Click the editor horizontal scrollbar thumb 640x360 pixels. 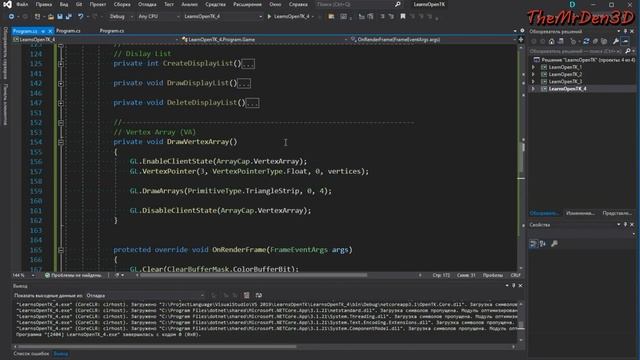254,276
